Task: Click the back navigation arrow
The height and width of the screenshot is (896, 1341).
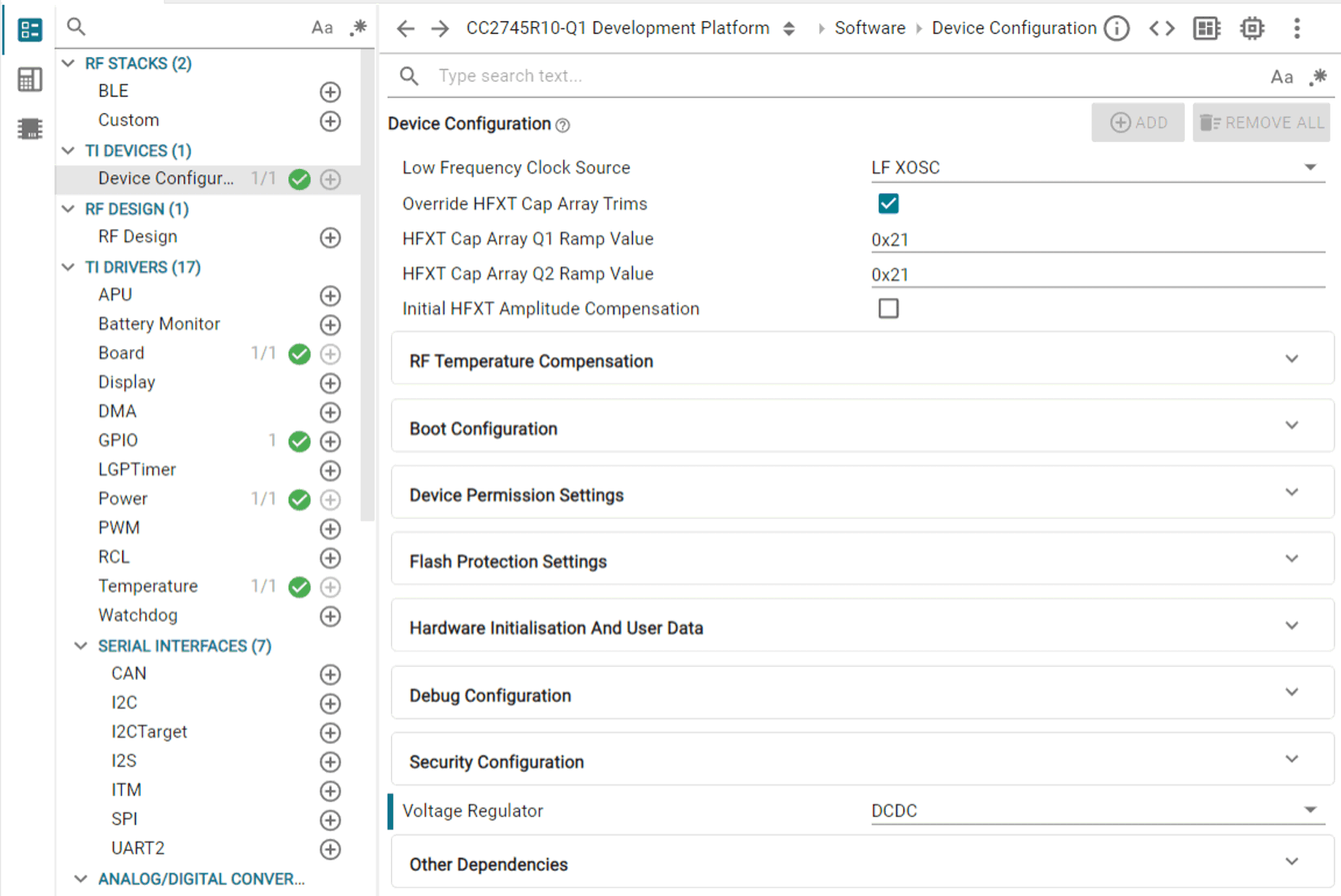Action: 405,28
